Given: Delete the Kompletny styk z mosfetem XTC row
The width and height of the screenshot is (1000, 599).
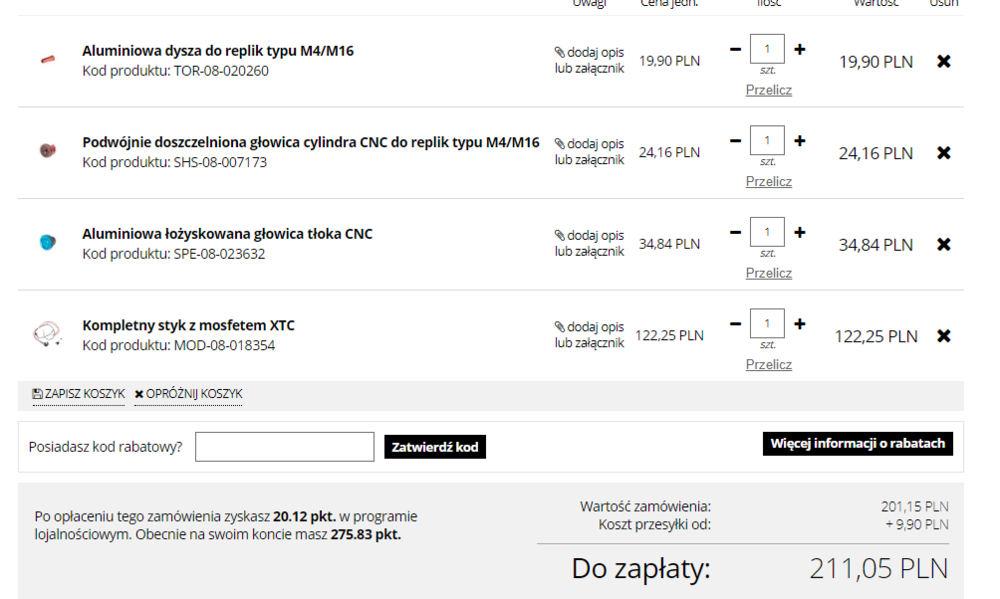Looking at the screenshot, I should (943, 336).
